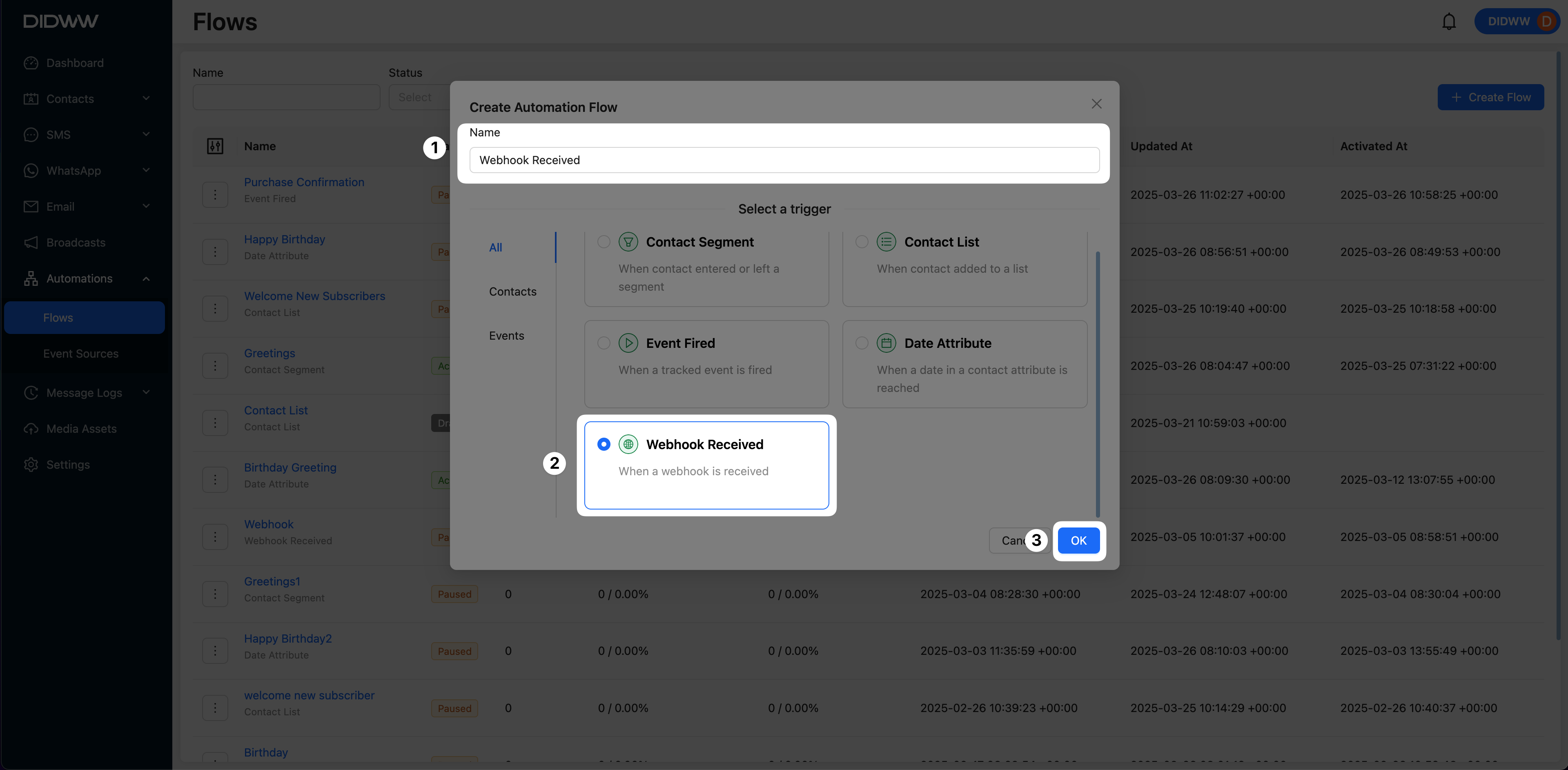Switch to the Contacts trigger tab
1568x770 pixels.
[x=512, y=292]
